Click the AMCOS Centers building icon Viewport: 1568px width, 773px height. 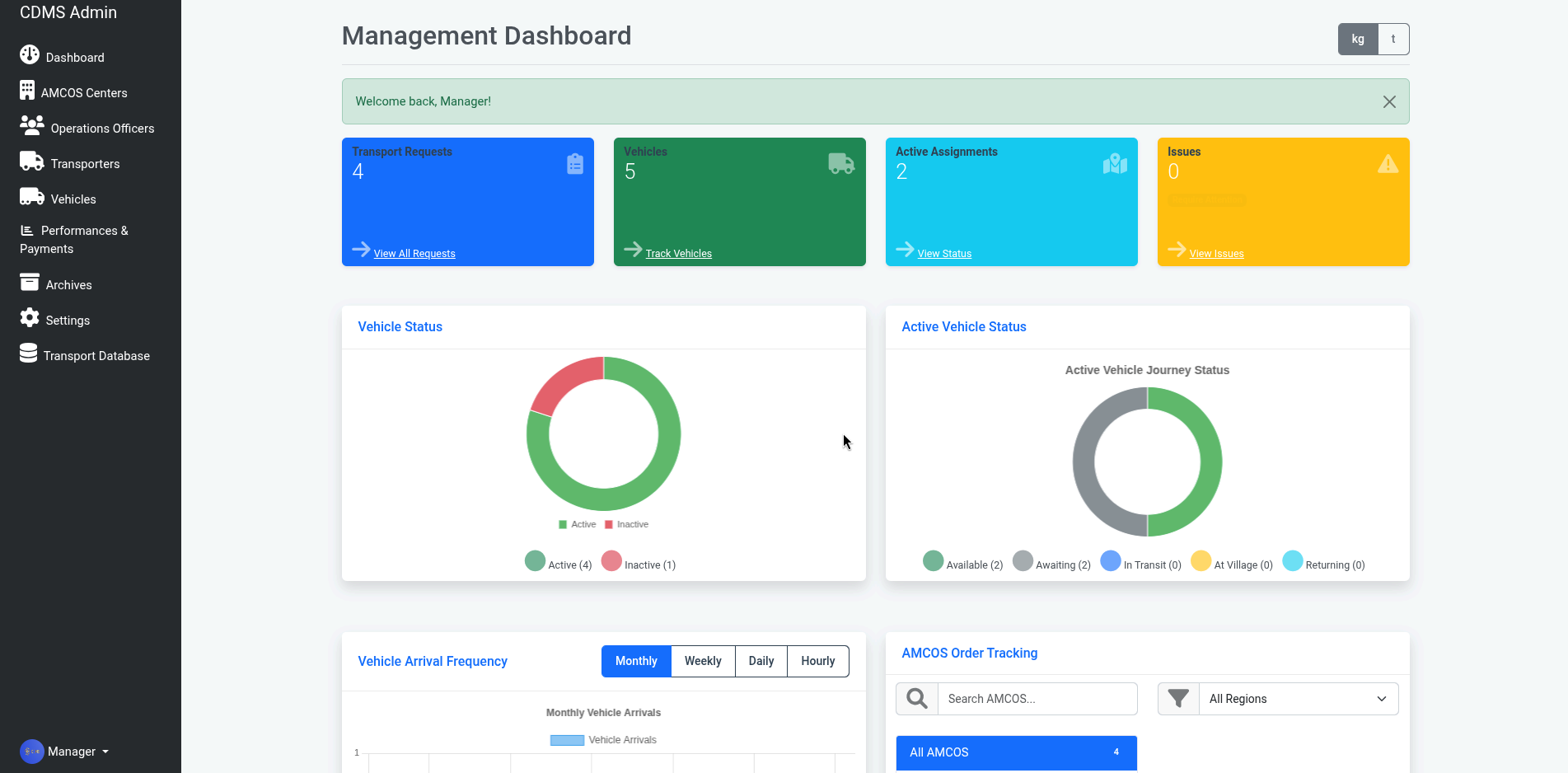click(27, 90)
